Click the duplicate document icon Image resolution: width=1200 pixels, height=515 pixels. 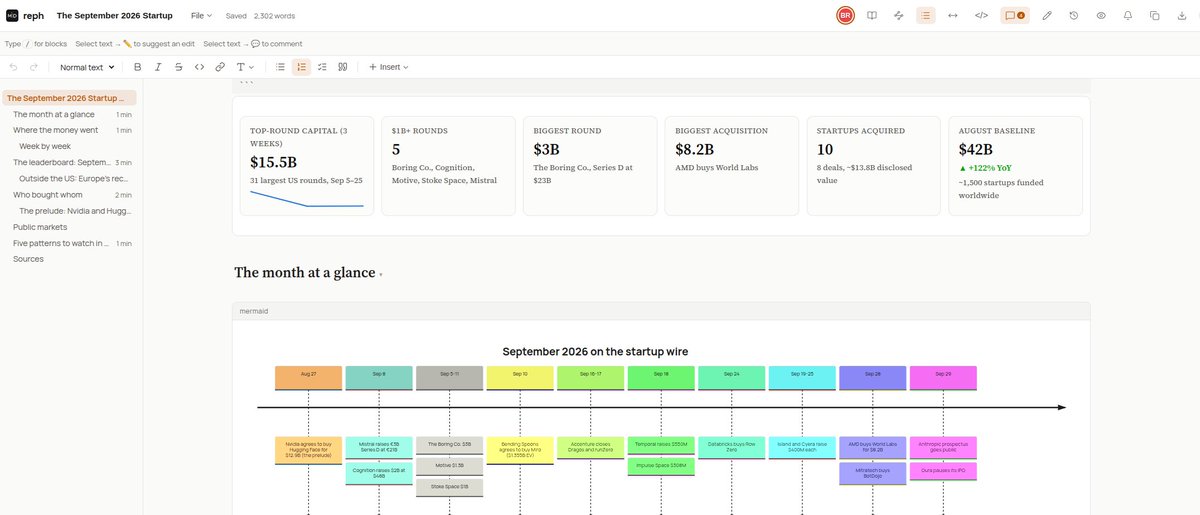pos(1155,16)
